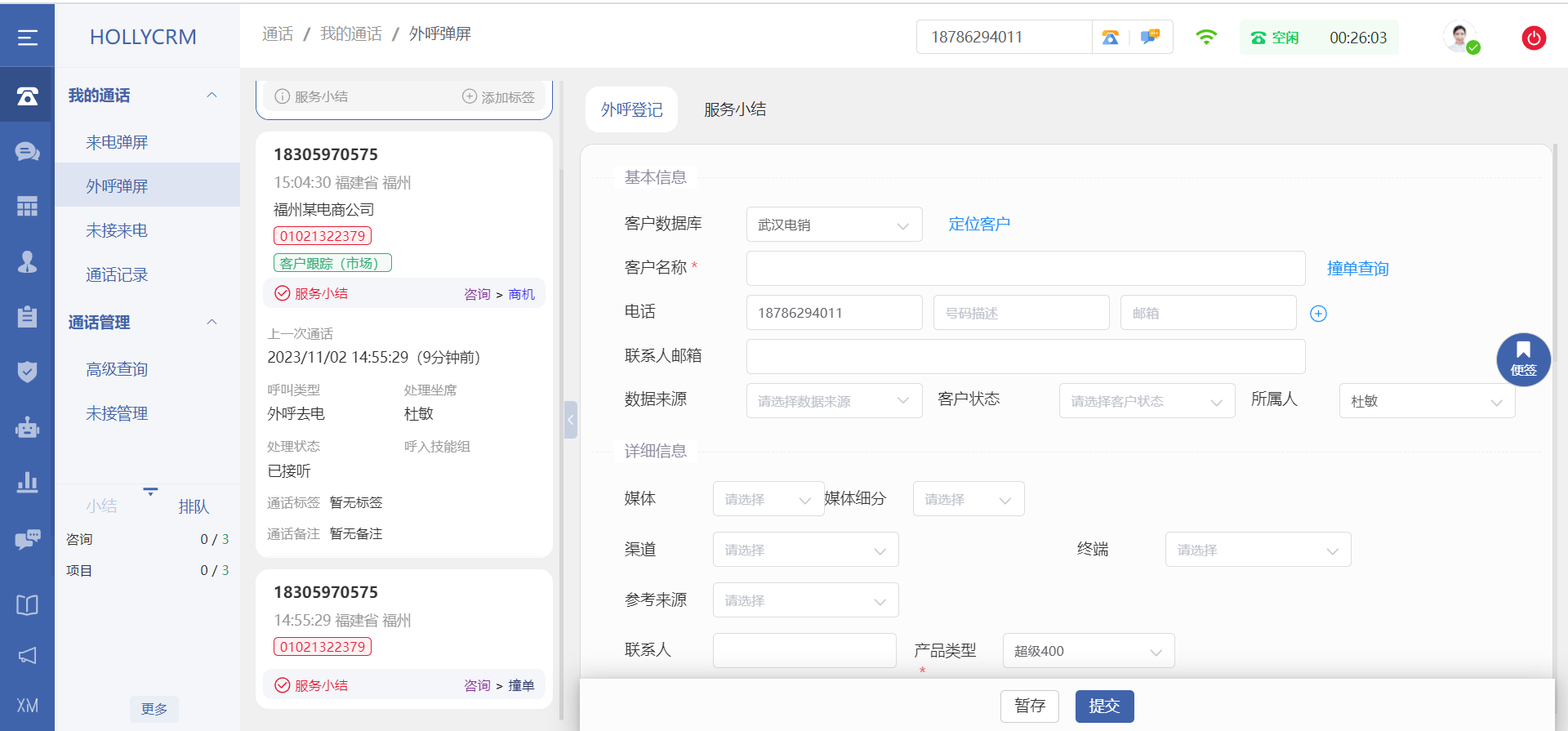
Task: Collapse the call list panel handle
Action: click(571, 420)
